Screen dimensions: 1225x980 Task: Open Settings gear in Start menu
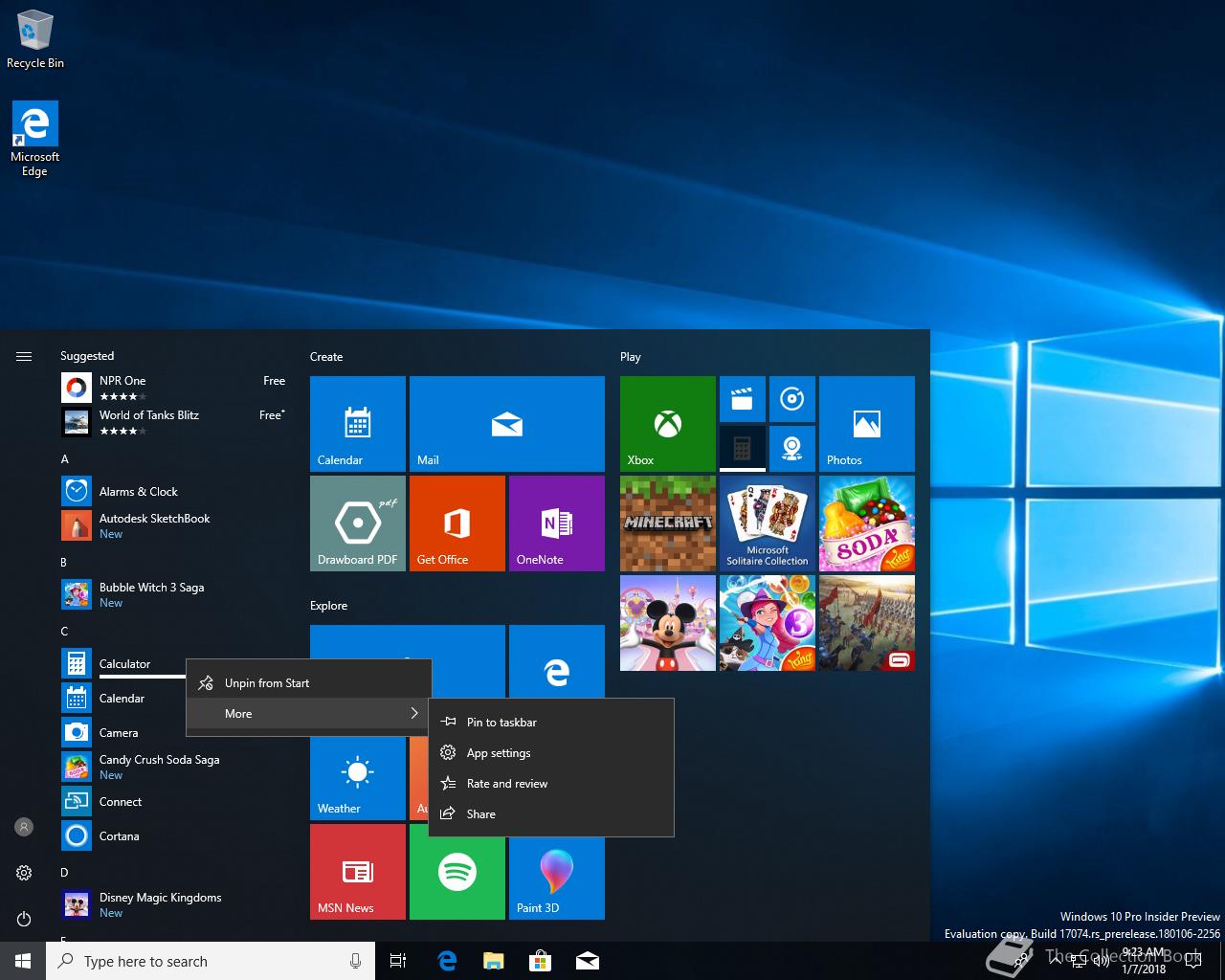(24, 873)
